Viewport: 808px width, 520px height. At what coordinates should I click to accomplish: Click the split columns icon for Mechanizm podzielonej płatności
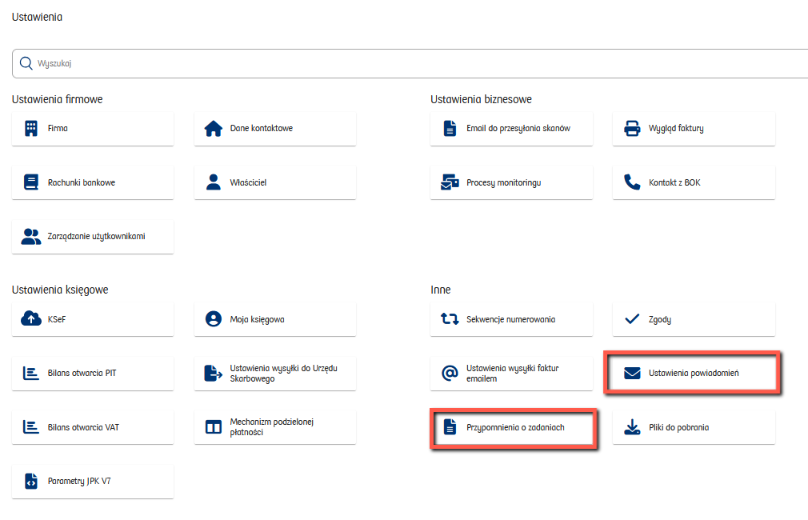point(213,427)
